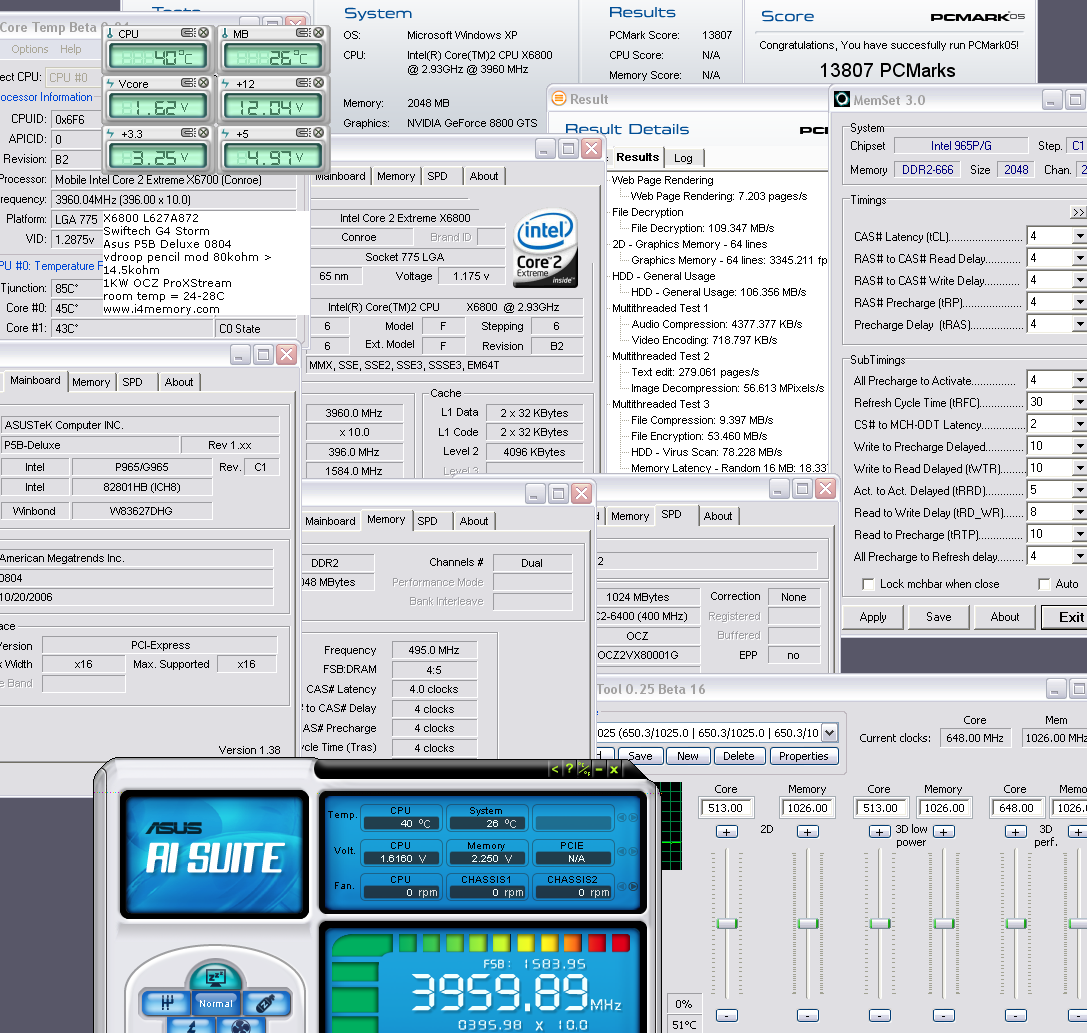Image resolution: width=1087 pixels, height=1033 pixels.
Task: Select Web Page Rendering tree item
Action: [x=662, y=180]
